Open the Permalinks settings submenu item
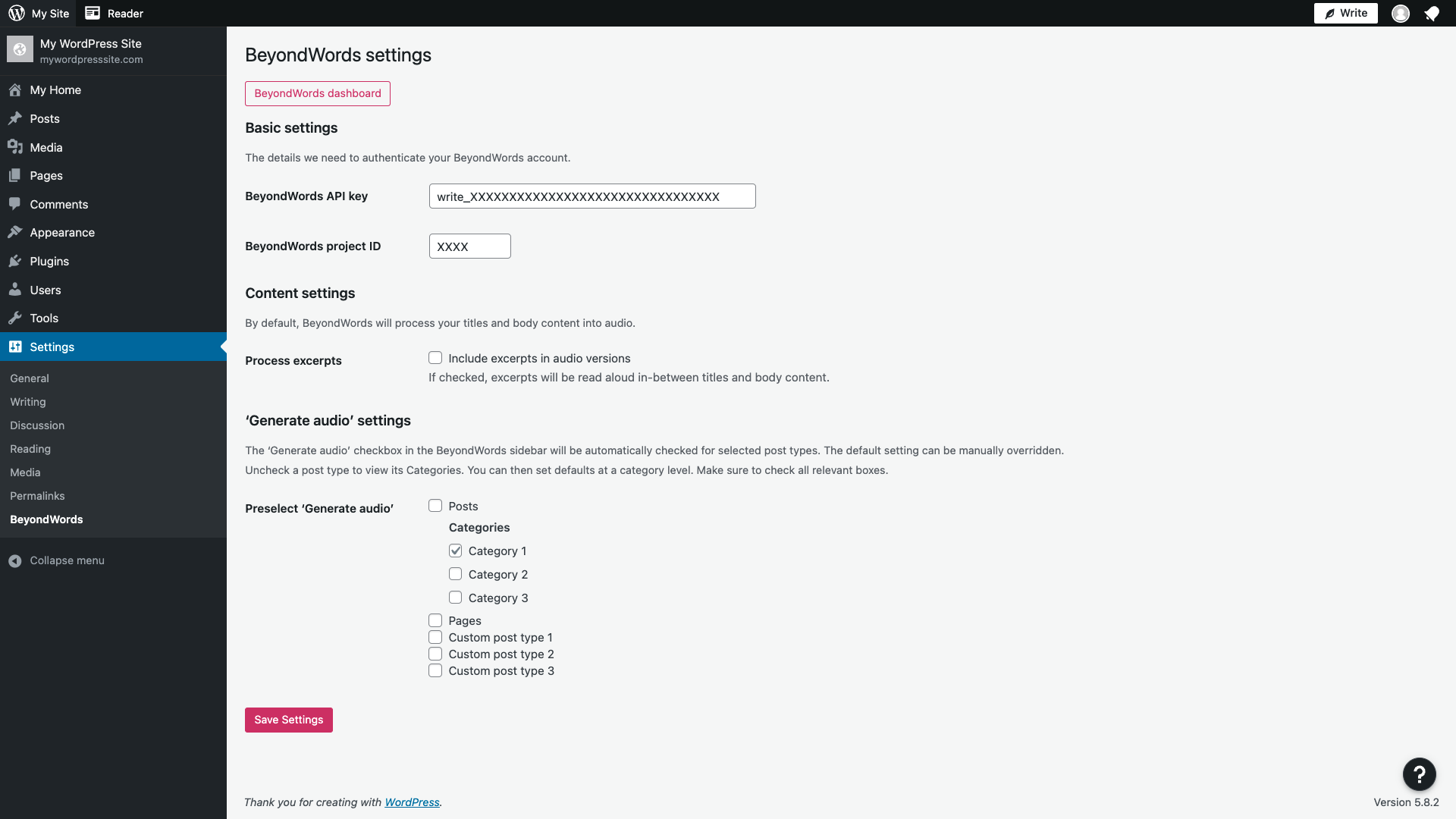 (37, 496)
